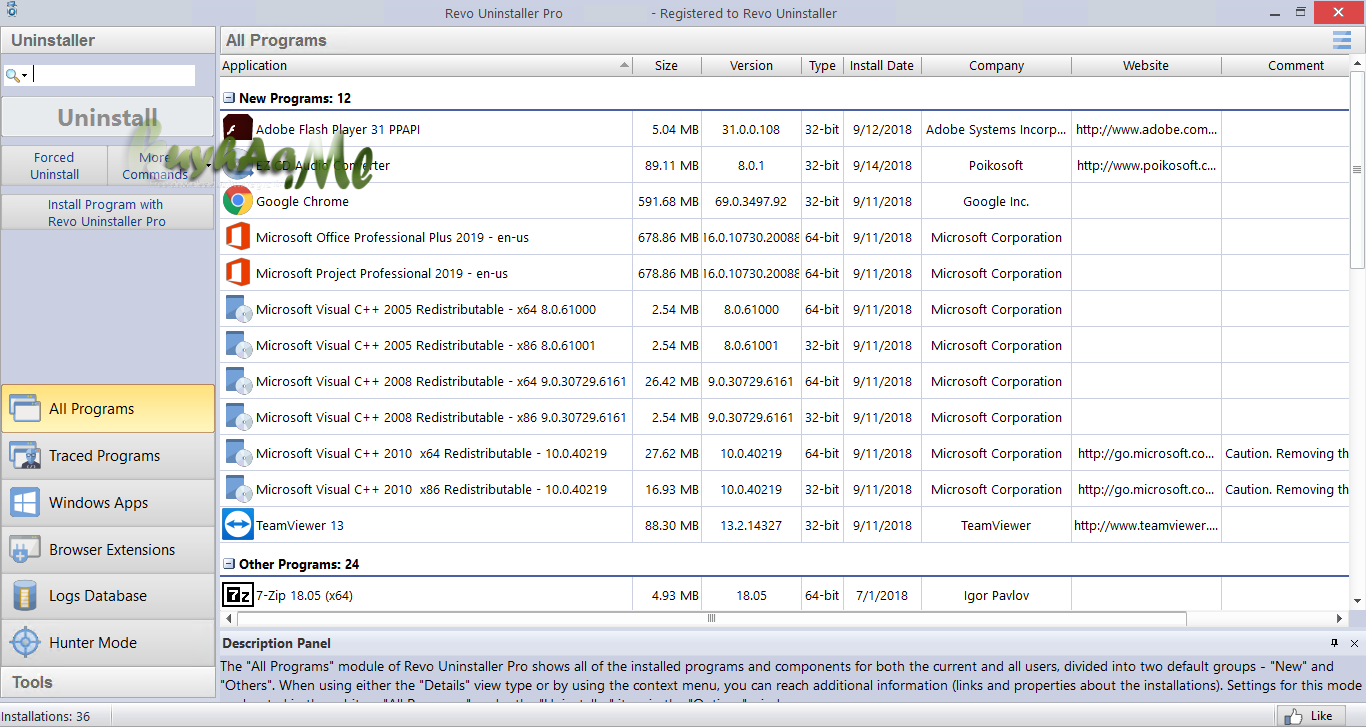The width and height of the screenshot is (1366, 727).
Task: Sort by the Comment column header
Action: (x=1286, y=66)
